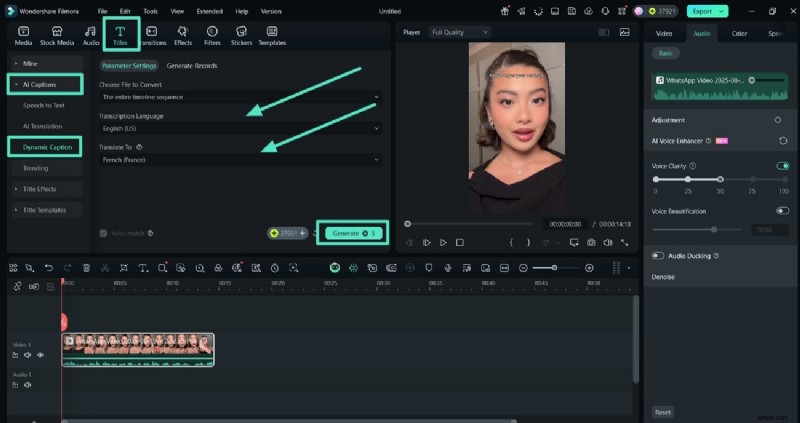Open the Translate To dropdown
800x423 pixels.
[240, 160]
